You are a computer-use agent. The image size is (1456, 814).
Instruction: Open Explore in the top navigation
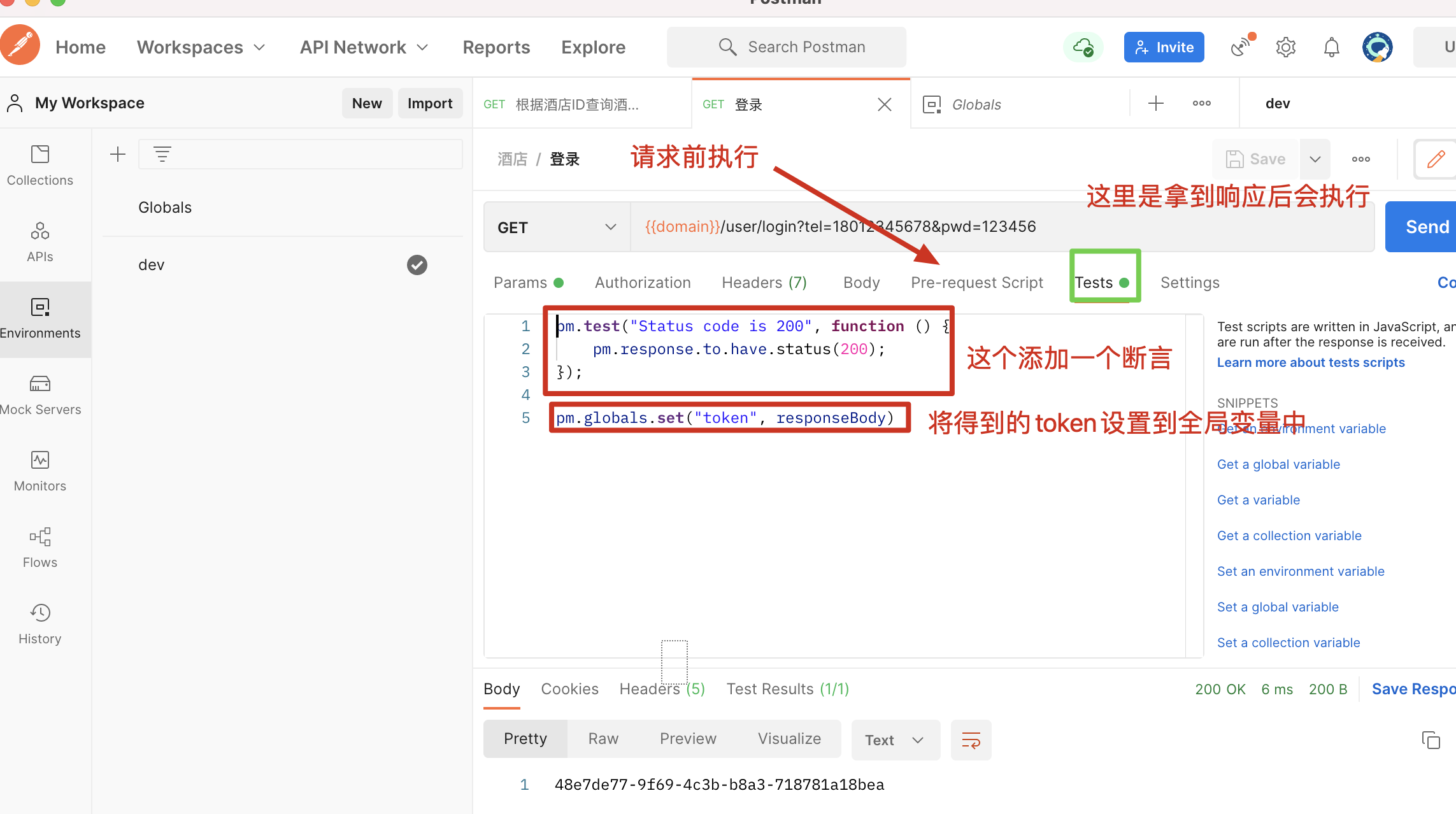[593, 47]
